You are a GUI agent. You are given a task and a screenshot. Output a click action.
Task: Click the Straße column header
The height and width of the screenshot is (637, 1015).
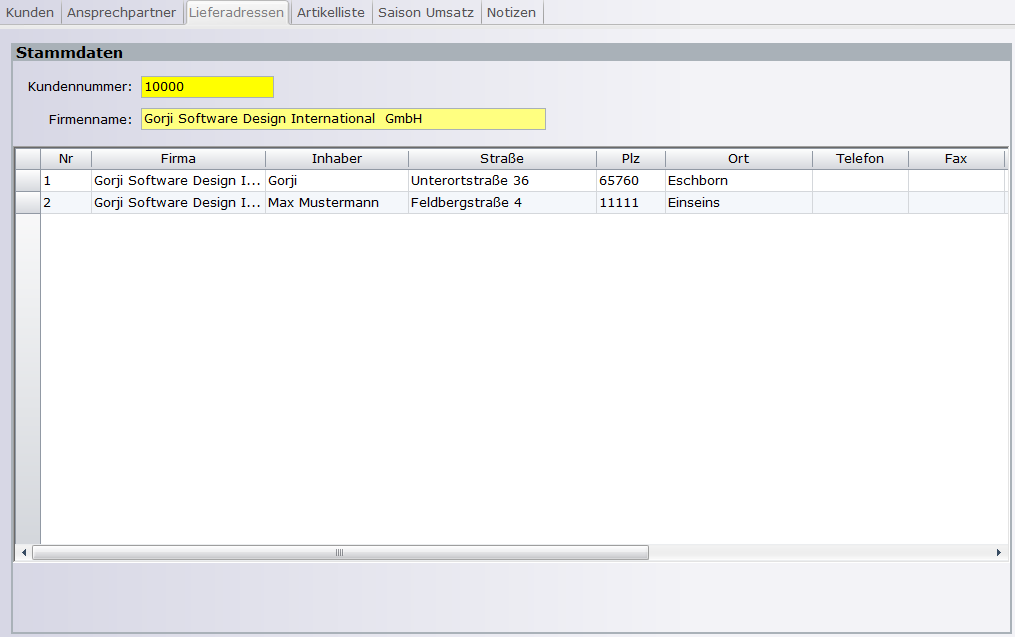501,159
